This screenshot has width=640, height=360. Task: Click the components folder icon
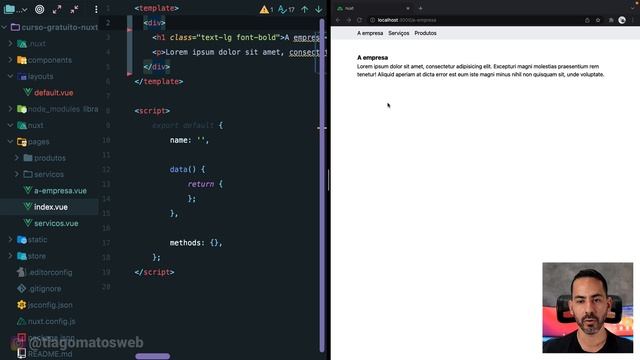22,60
